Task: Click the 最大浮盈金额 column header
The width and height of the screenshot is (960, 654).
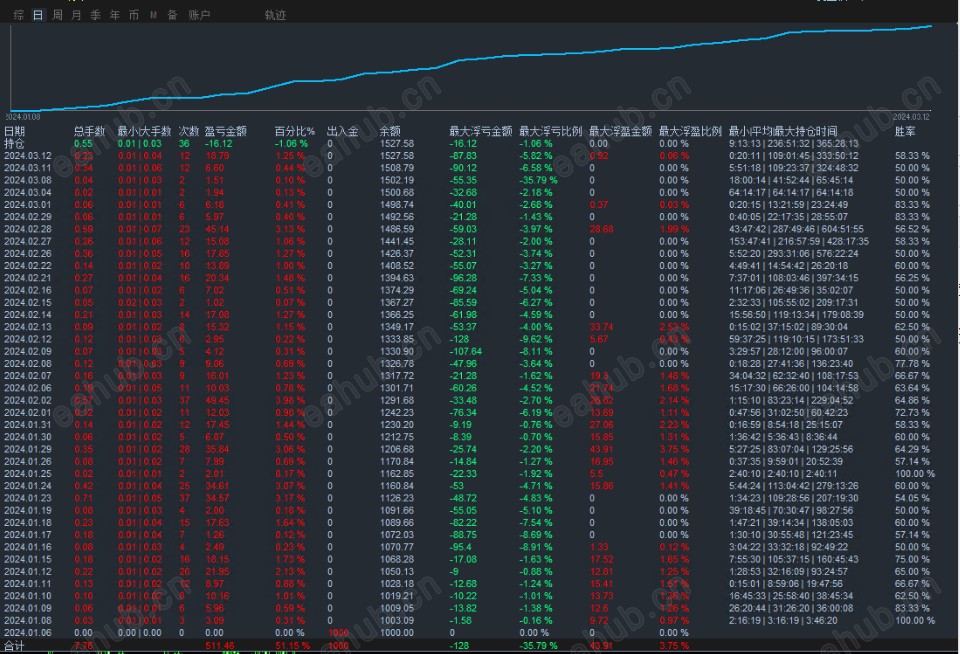Action: (620, 131)
